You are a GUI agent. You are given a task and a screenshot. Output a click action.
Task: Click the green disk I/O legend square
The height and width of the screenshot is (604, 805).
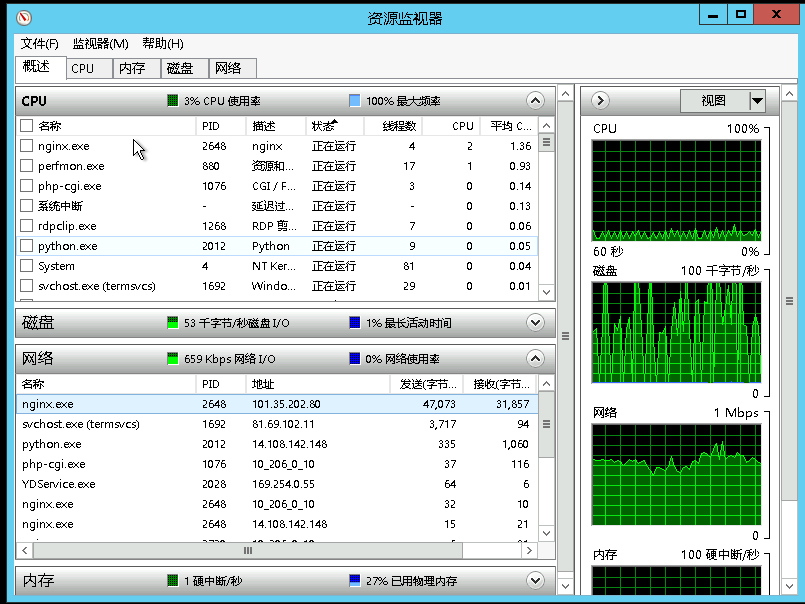[x=172, y=323]
